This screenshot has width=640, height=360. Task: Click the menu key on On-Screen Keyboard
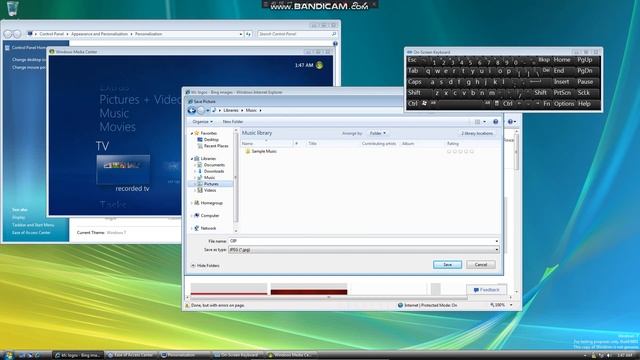click(x=496, y=104)
